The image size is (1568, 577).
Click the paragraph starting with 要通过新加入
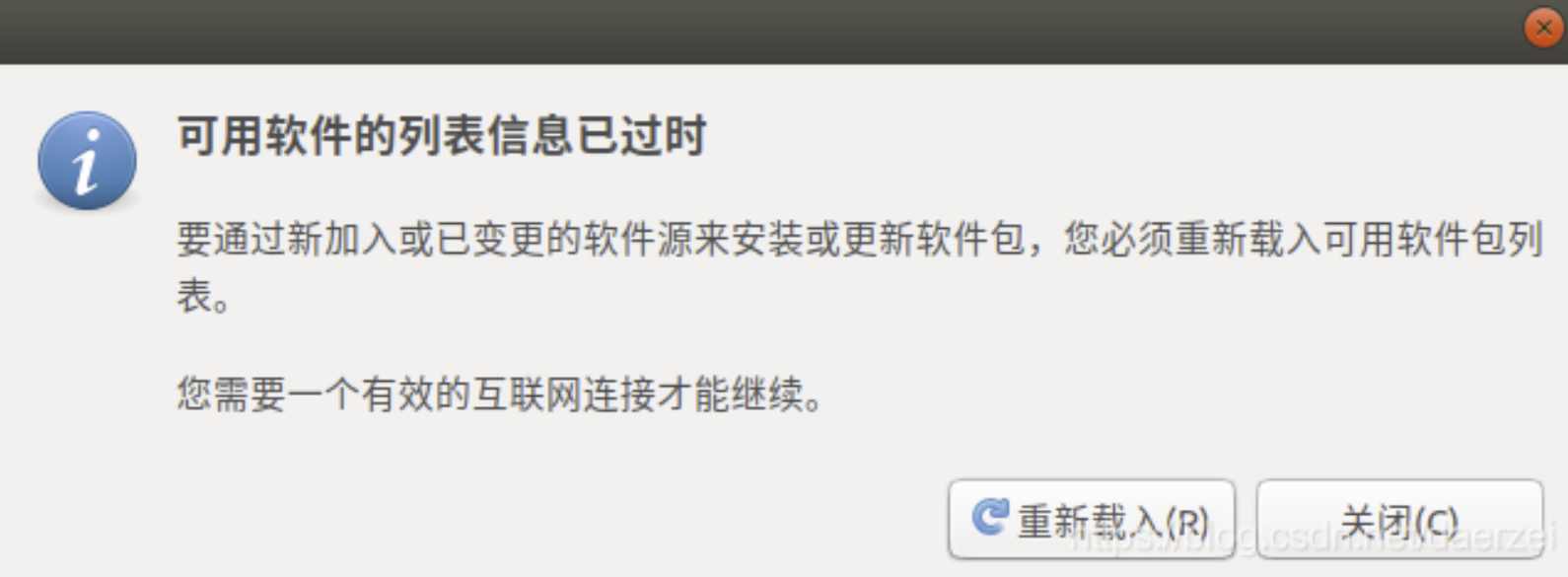point(860,266)
